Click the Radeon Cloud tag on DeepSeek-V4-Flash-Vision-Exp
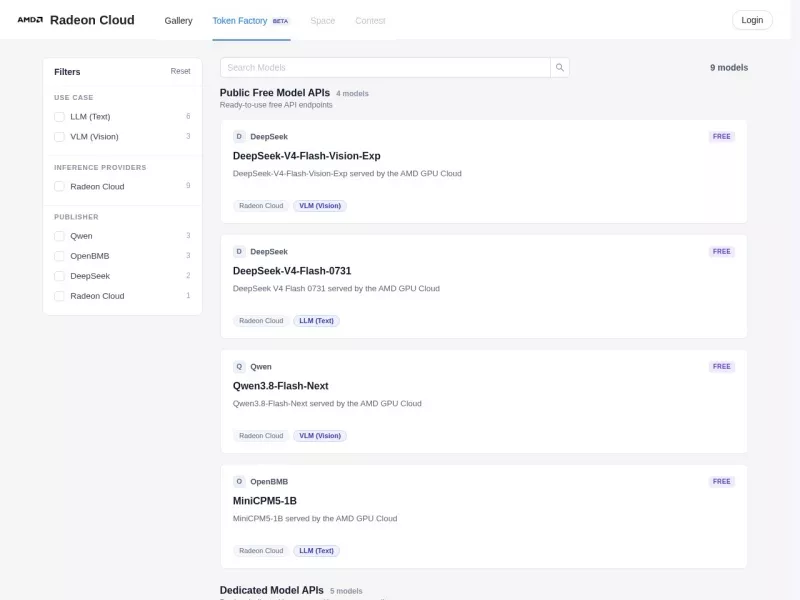The height and width of the screenshot is (600, 800). coord(261,206)
